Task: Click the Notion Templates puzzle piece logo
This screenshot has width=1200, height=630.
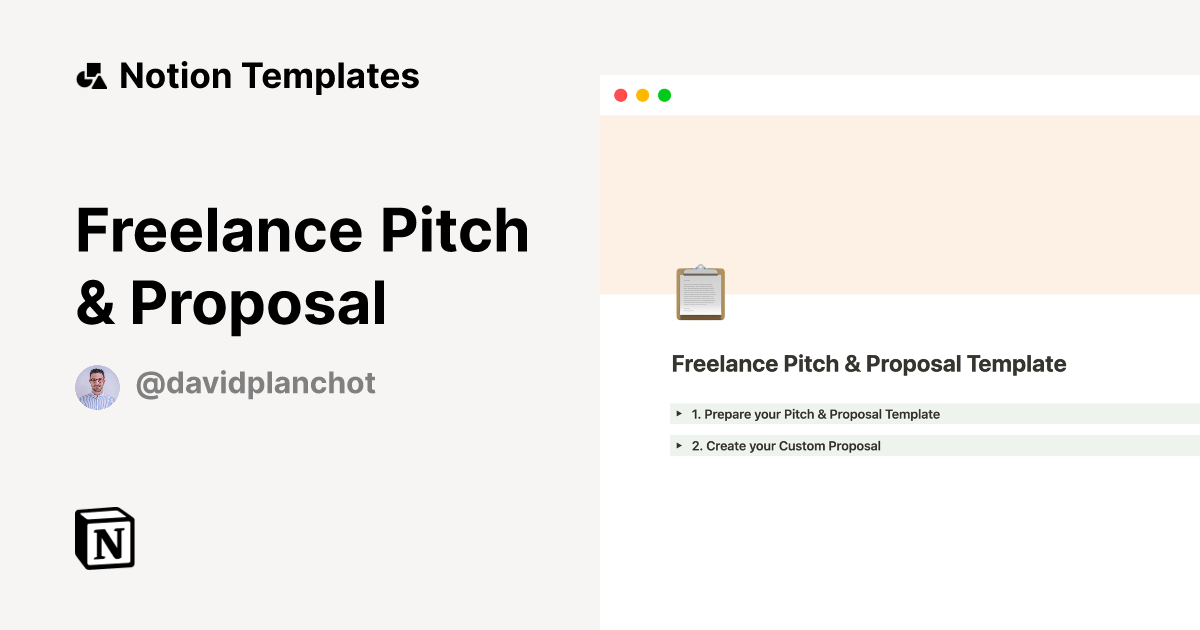Action: (92, 76)
